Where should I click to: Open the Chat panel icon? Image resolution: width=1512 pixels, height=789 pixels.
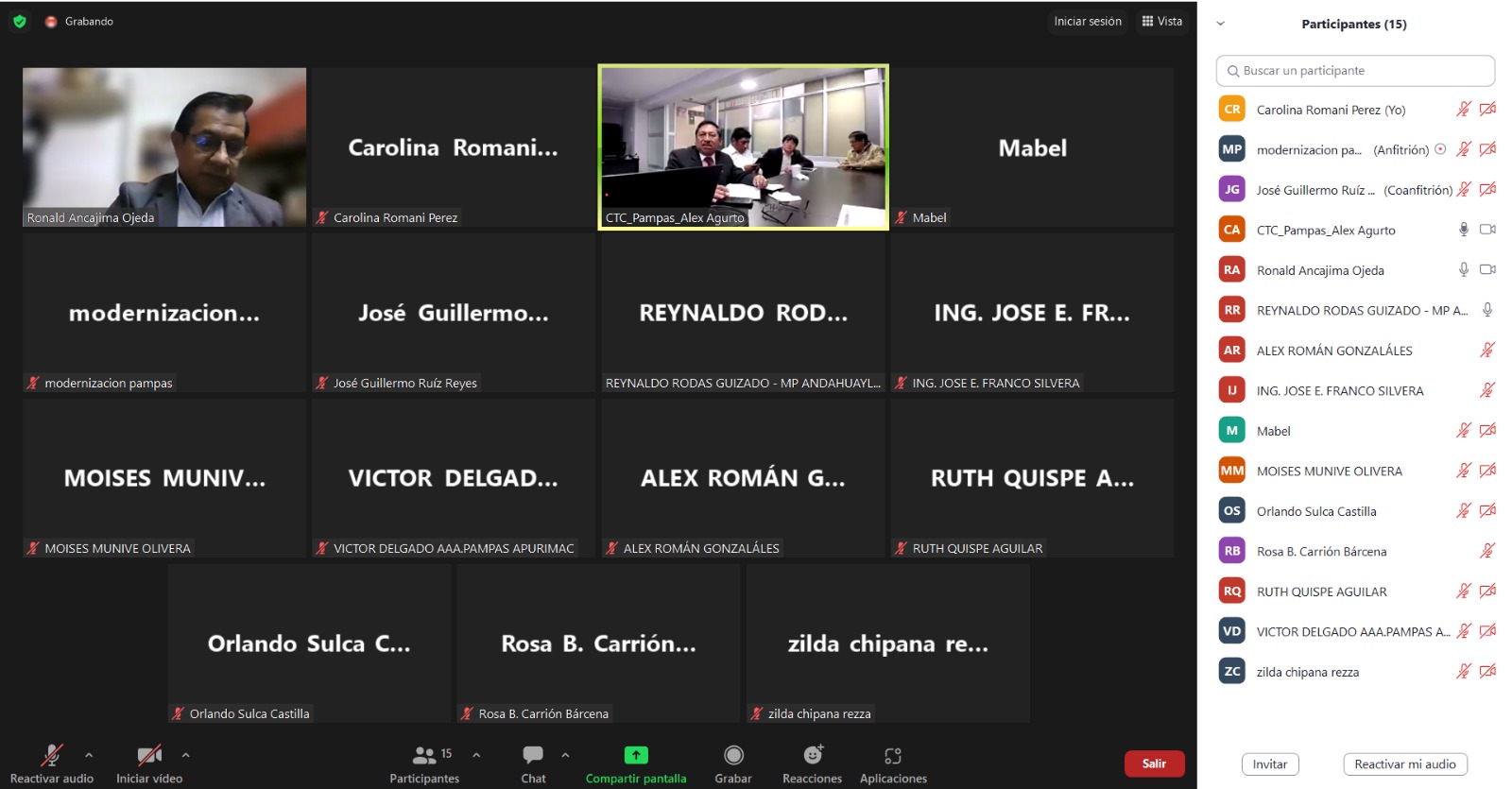pos(533,755)
